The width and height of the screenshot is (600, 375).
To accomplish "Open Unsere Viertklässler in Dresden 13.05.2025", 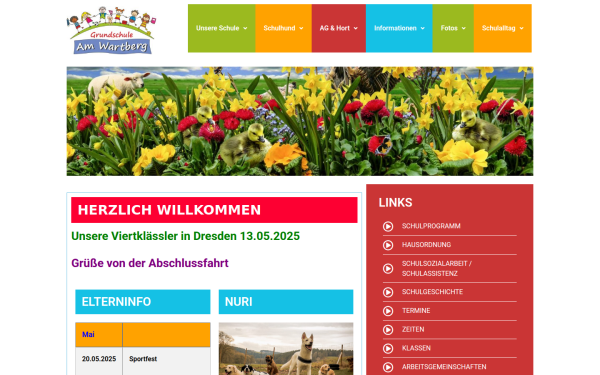I will [186, 236].
